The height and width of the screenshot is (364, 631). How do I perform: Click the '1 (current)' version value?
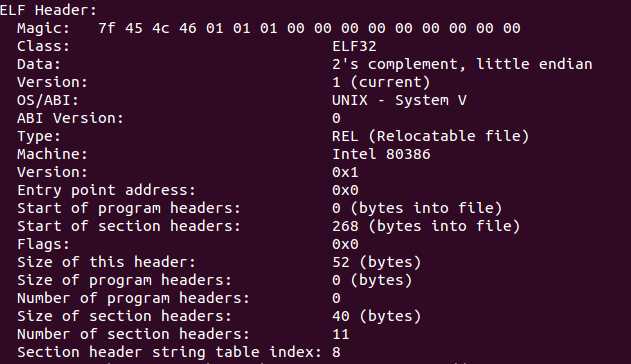[x=381, y=82]
